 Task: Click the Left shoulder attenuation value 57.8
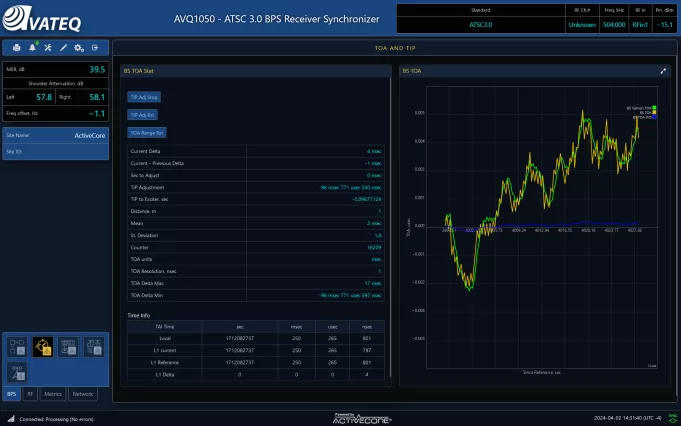(44, 97)
